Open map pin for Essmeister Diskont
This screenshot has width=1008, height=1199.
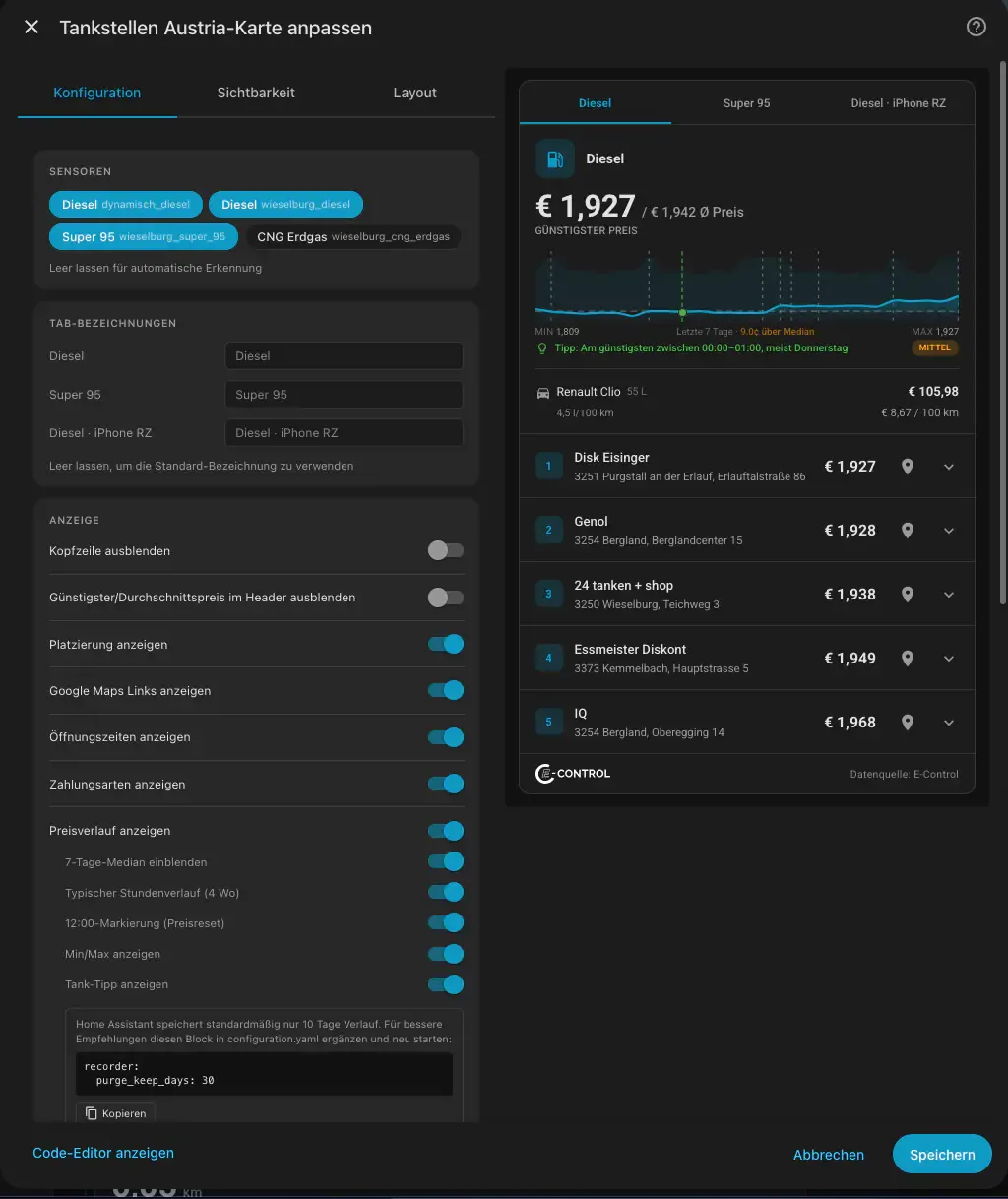(908, 659)
